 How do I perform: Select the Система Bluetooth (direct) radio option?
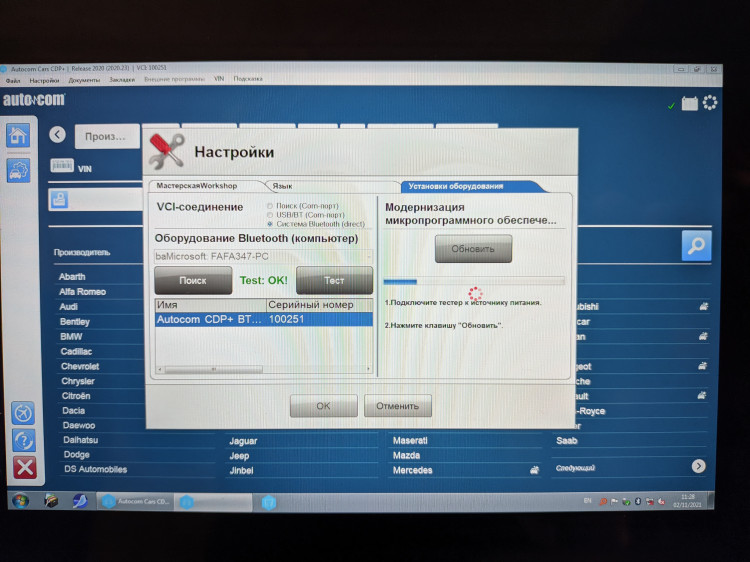pyautogui.click(x=269, y=223)
